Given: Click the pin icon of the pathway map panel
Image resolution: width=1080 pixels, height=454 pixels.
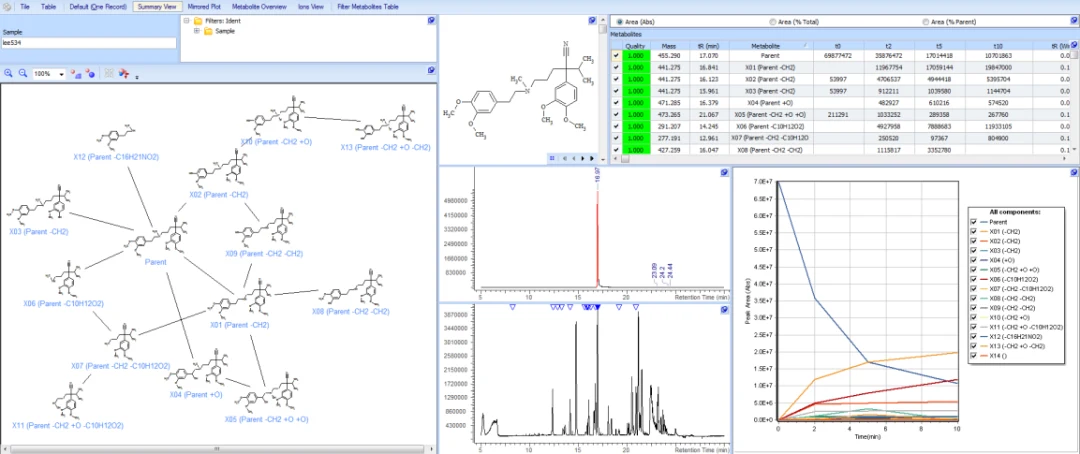Looking at the screenshot, I should (x=431, y=70).
